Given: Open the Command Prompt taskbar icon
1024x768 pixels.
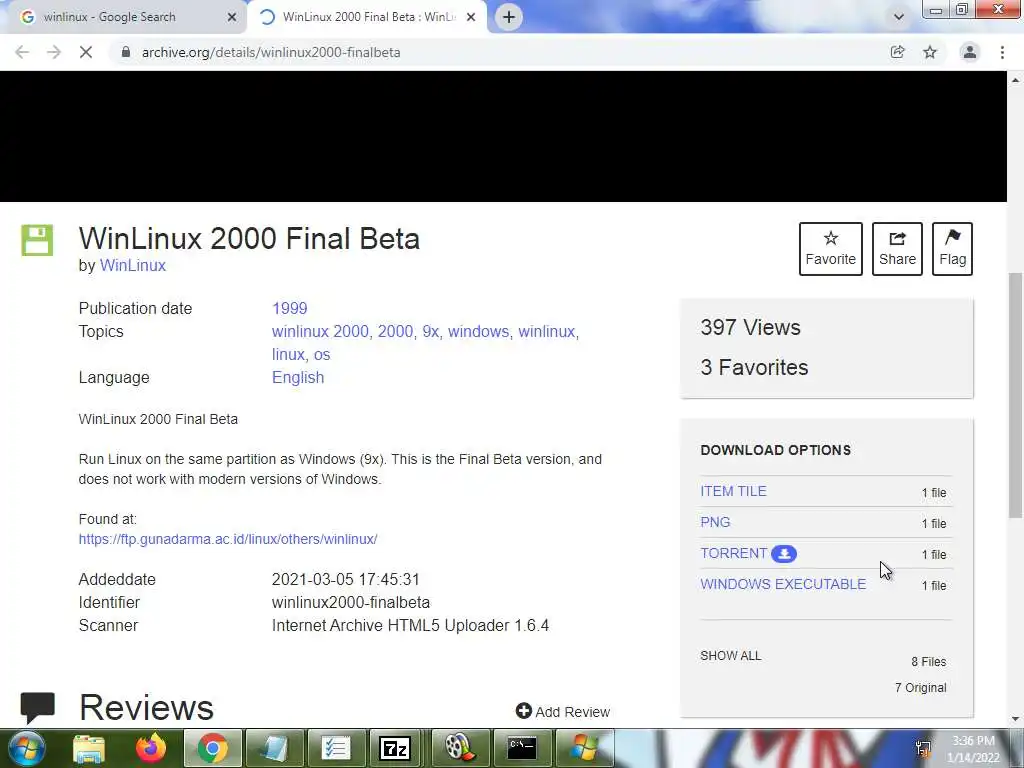Looking at the screenshot, I should point(522,748).
